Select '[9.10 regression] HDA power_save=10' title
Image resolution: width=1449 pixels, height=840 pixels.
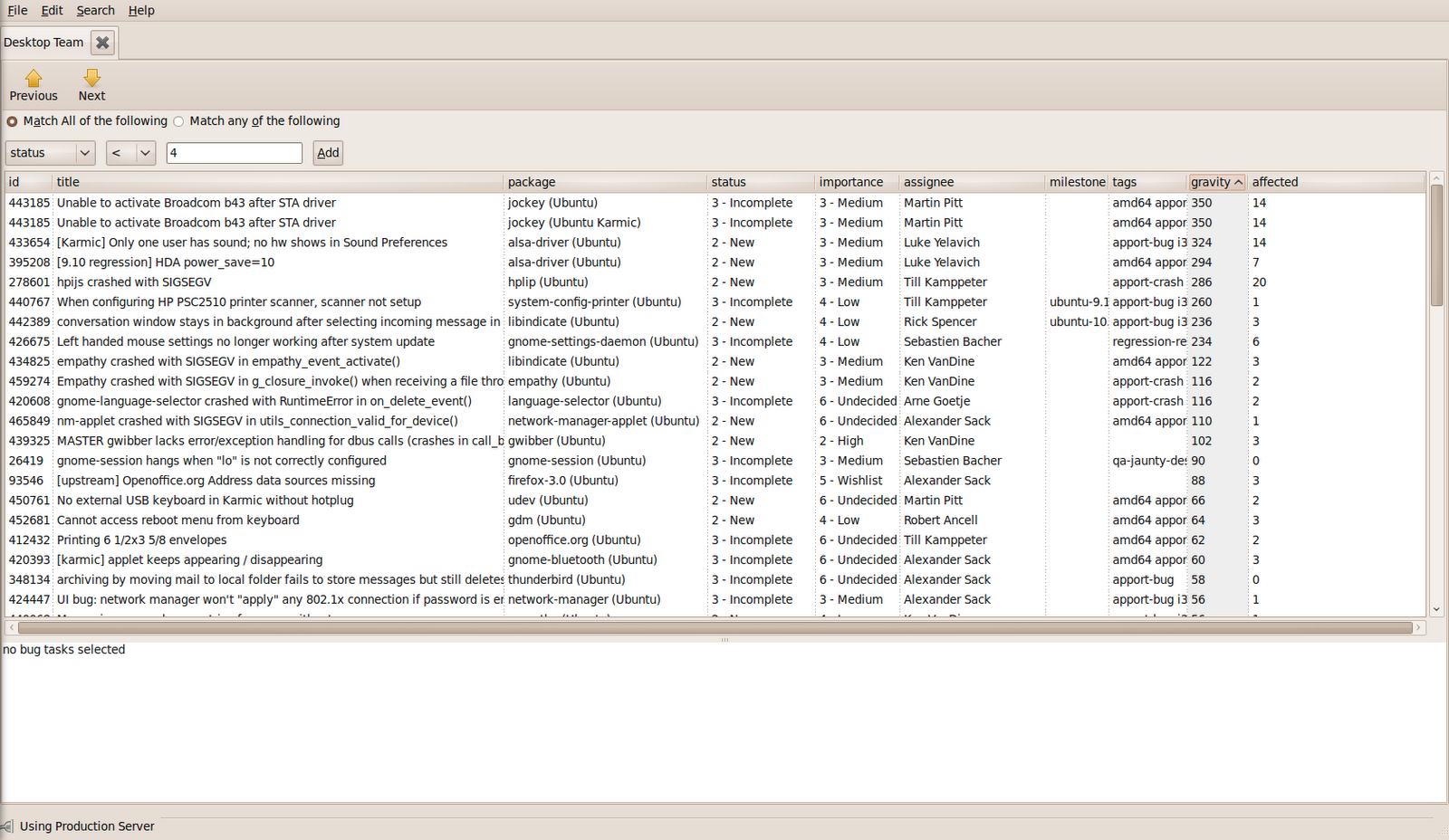point(166,262)
